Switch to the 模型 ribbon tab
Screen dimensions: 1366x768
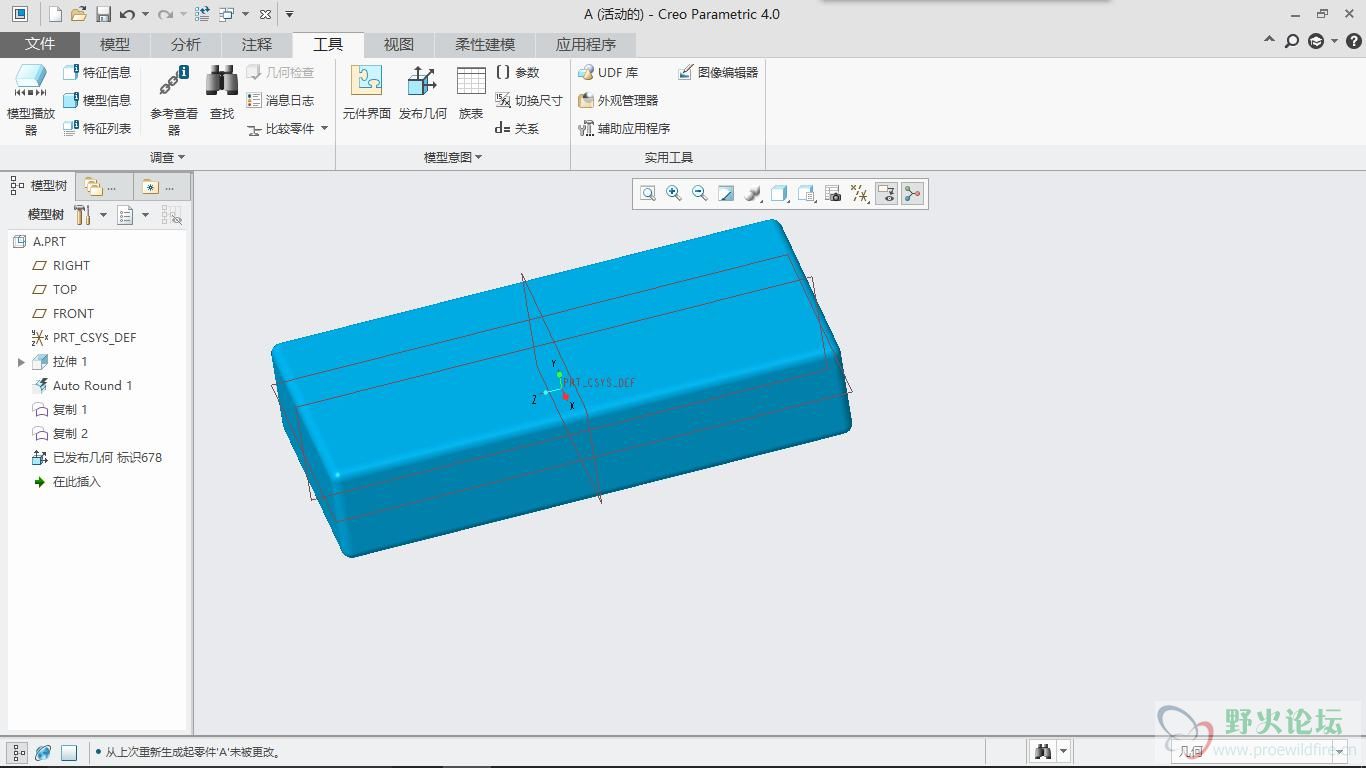pos(115,44)
